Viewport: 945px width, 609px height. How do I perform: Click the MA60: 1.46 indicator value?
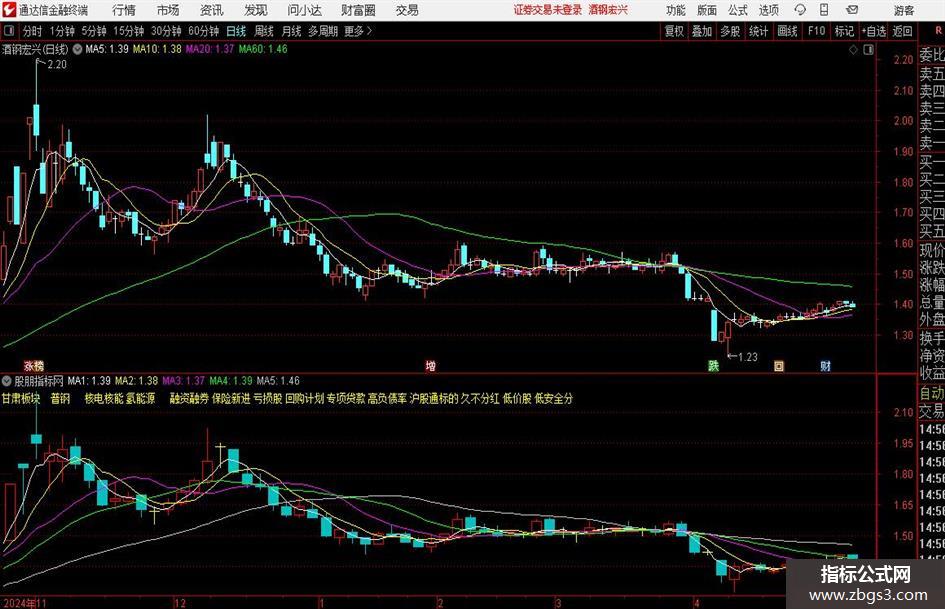tap(263, 49)
